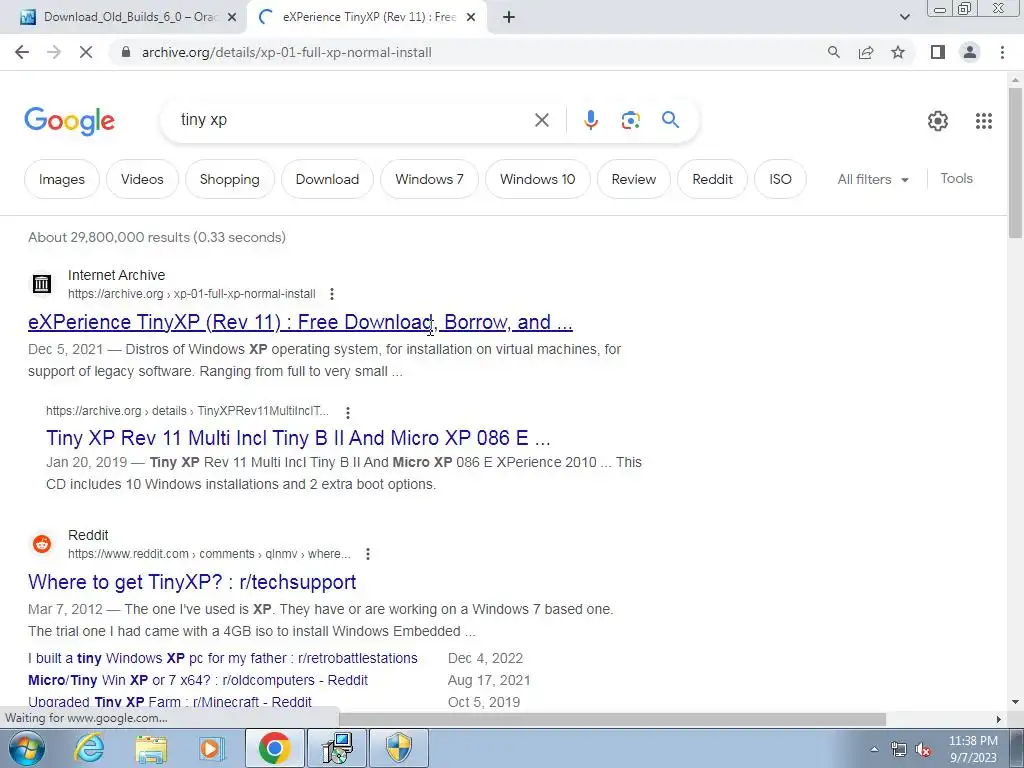Expand the All filters dropdown

pyautogui.click(x=873, y=179)
